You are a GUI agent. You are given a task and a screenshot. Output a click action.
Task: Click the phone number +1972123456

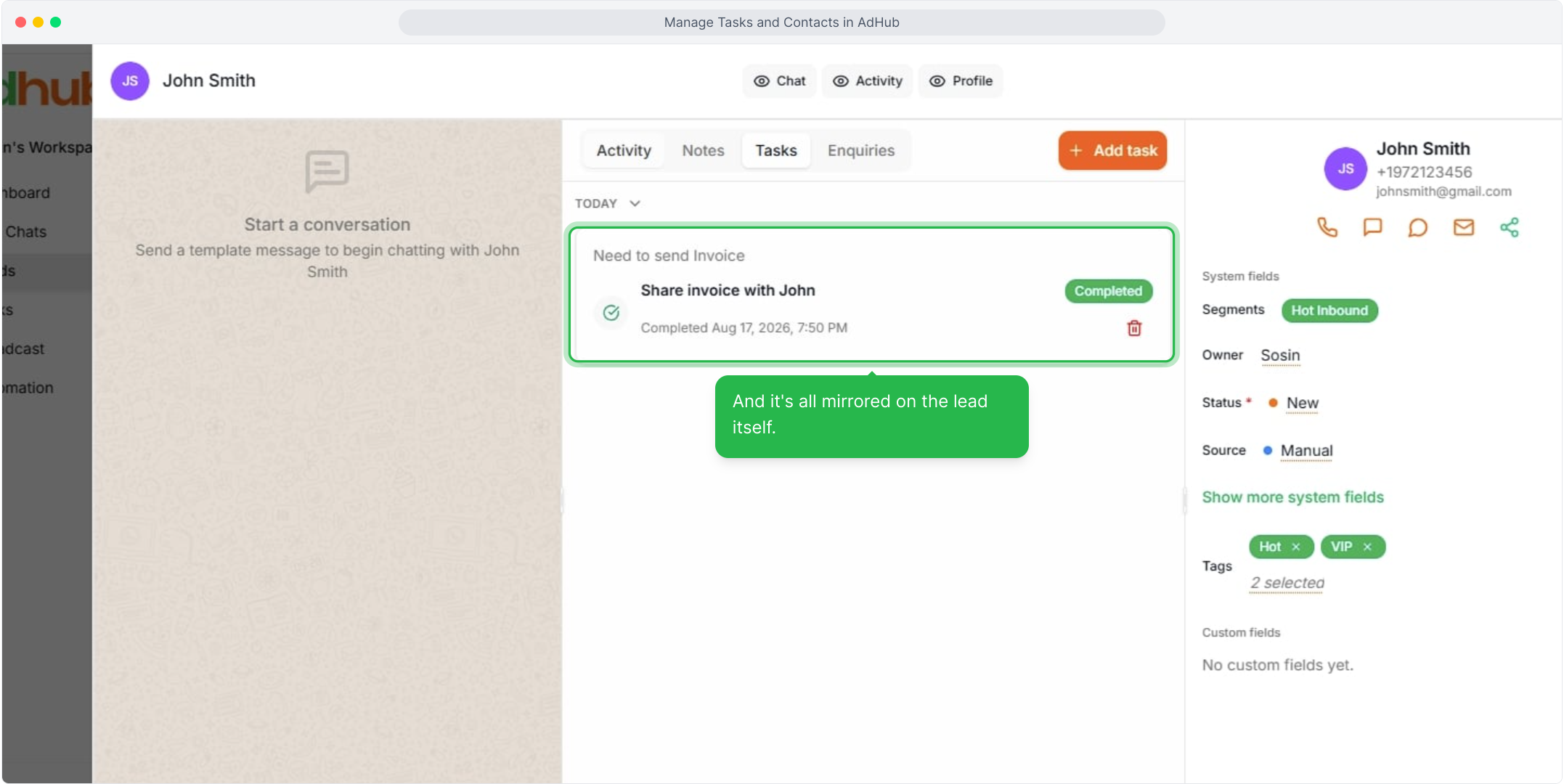pyautogui.click(x=1424, y=172)
